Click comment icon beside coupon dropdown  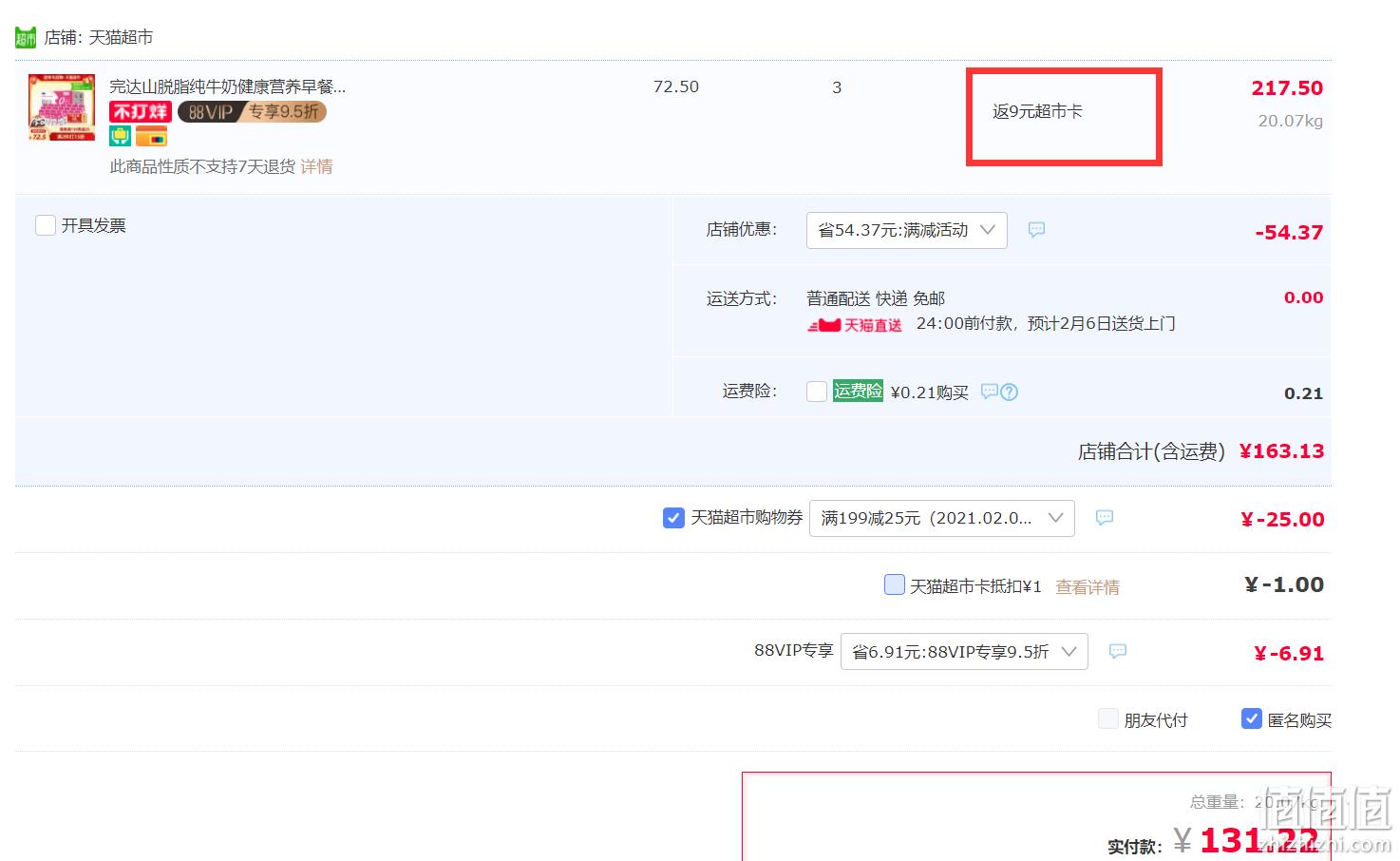click(x=1104, y=517)
